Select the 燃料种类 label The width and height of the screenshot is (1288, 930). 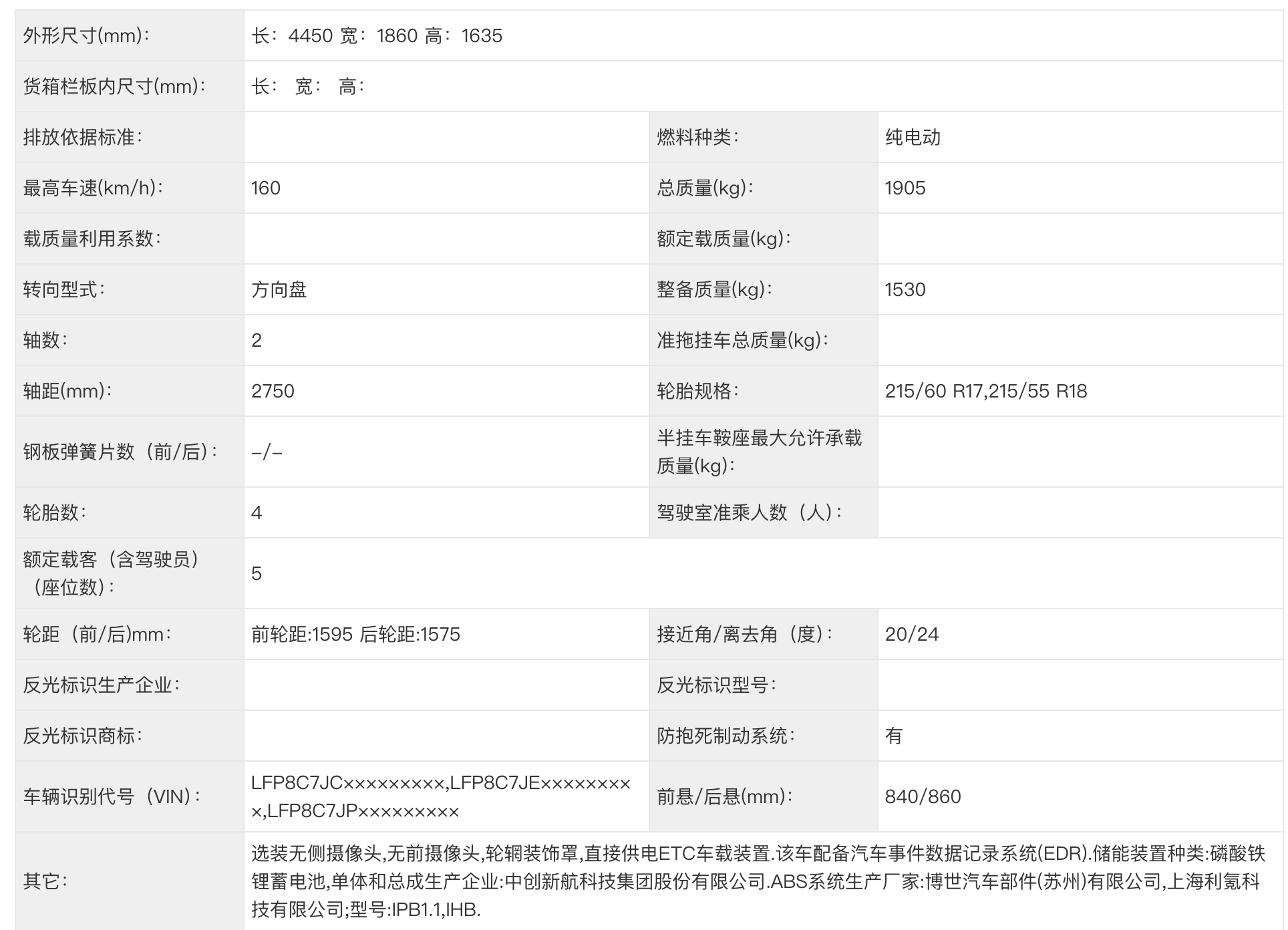pos(697,137)
